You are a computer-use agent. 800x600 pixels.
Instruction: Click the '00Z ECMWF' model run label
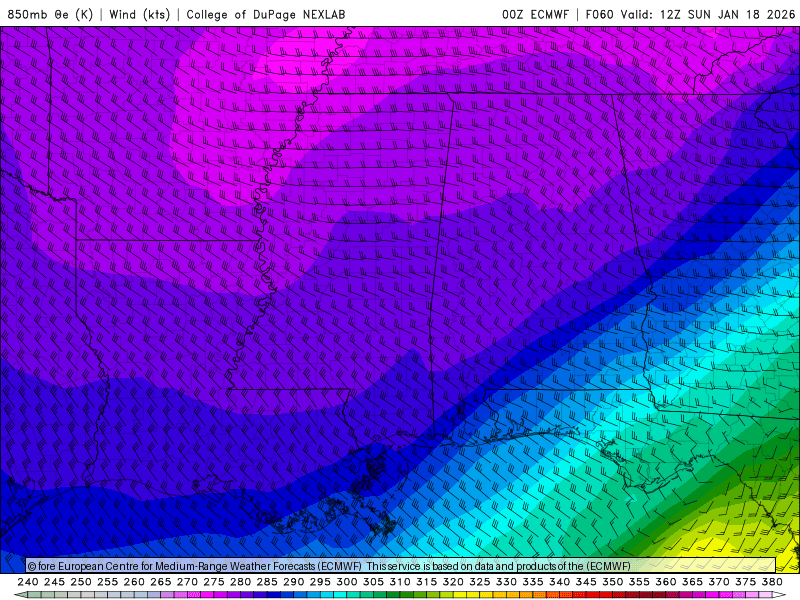tap(535, 14)
